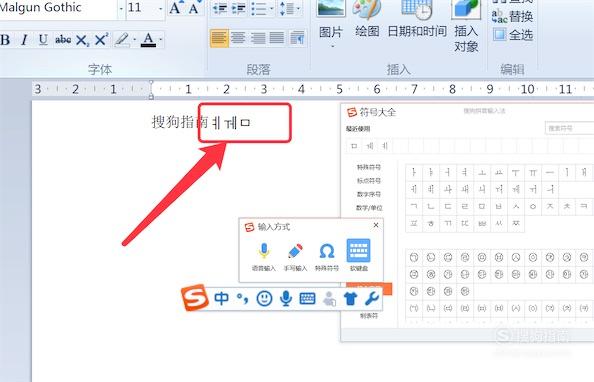The width and height of the screenshot is (594, 382).
Task: Shrink font size
Action: pyautogui.click(x=195, y=8)
